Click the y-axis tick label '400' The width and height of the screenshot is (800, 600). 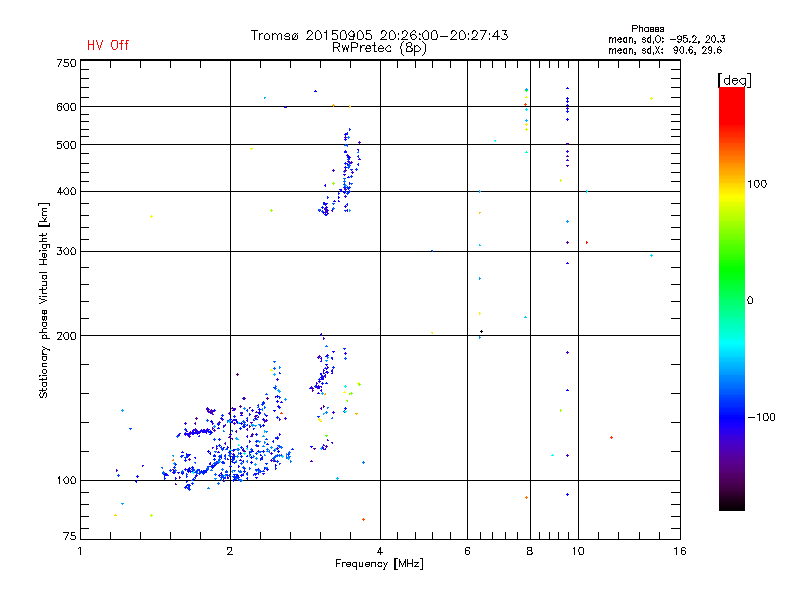pos(66,192)
